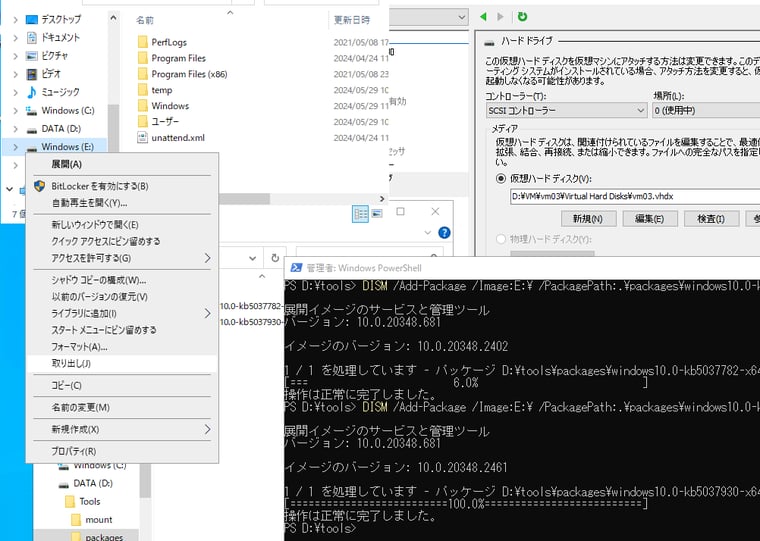Select the Program Files folder icon
Screen dimensions: 760x541
tap(142, 58)
